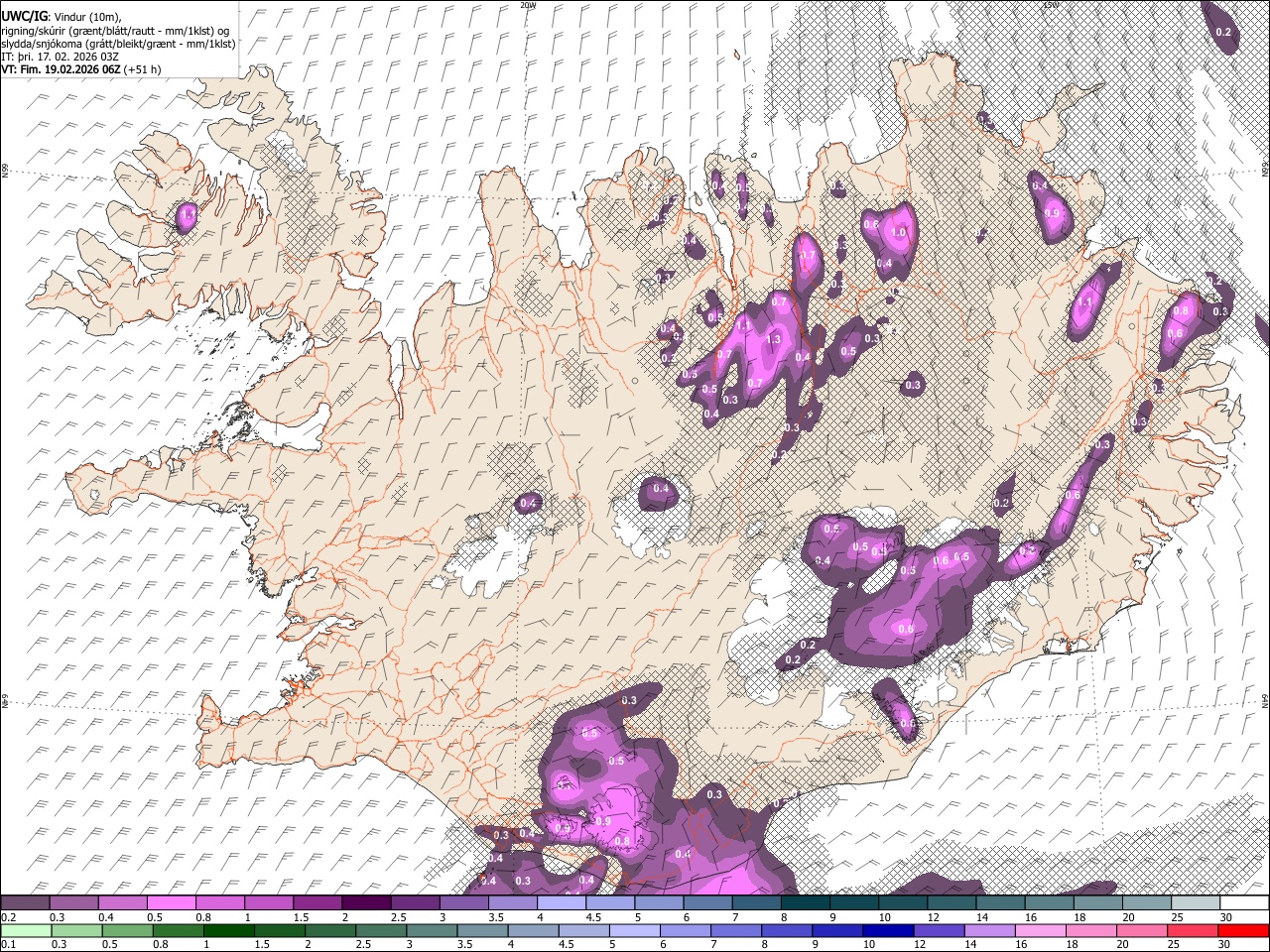This screenshot has width=1270, height=952.
Task: Pick the white 30 swatch in the upper legend
Action: pos(1244,902)
